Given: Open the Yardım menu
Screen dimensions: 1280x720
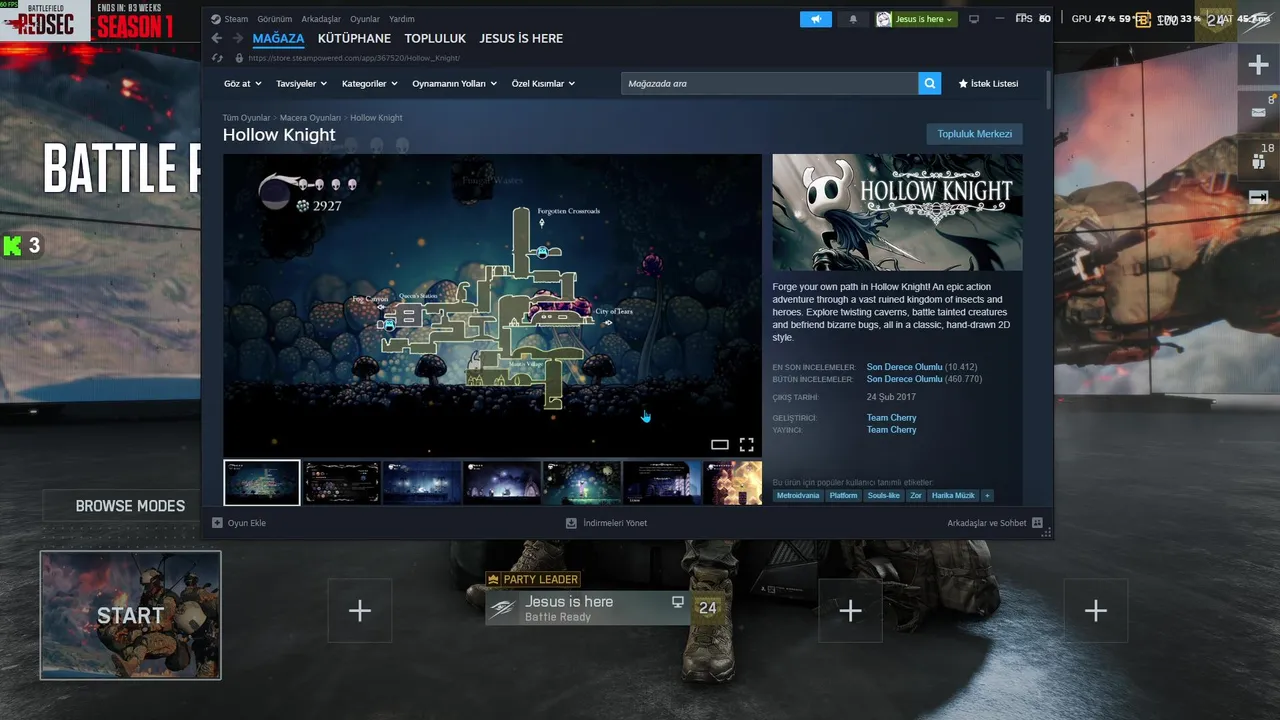Looking at the screenshot, I should point(401,19).
